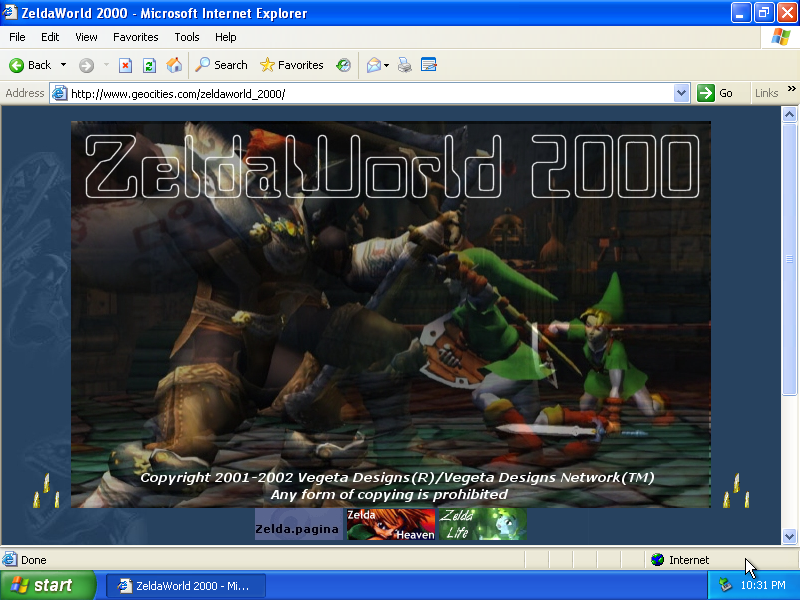Open the Back history dropdown arrow

63,65
